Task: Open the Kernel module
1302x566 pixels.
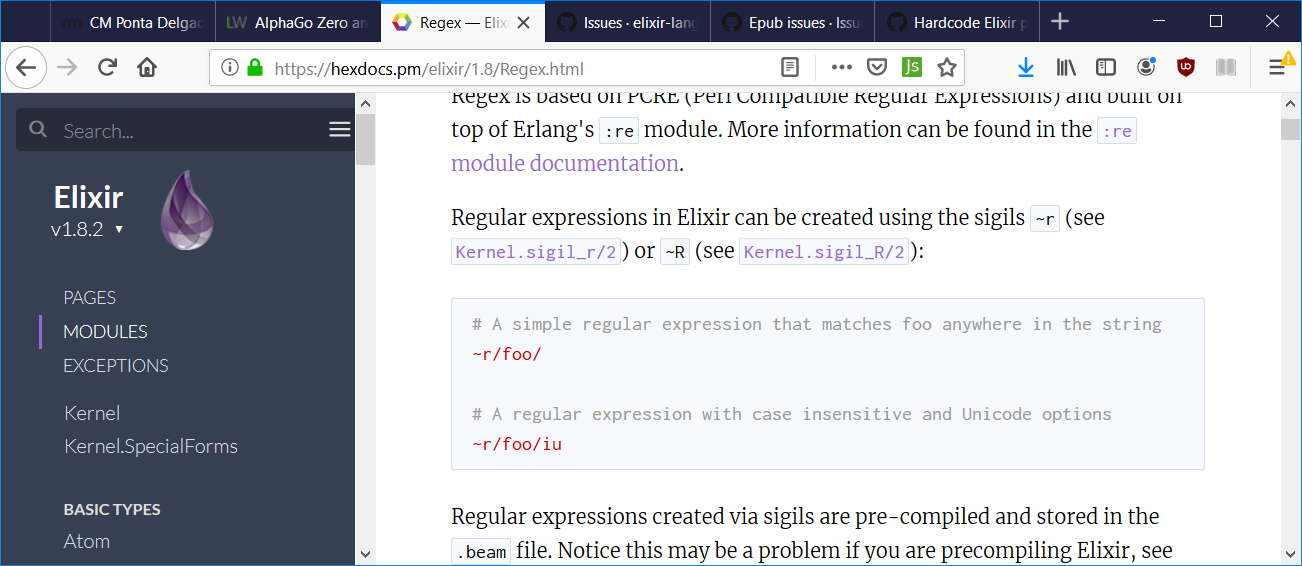Action: pos(92,413)
